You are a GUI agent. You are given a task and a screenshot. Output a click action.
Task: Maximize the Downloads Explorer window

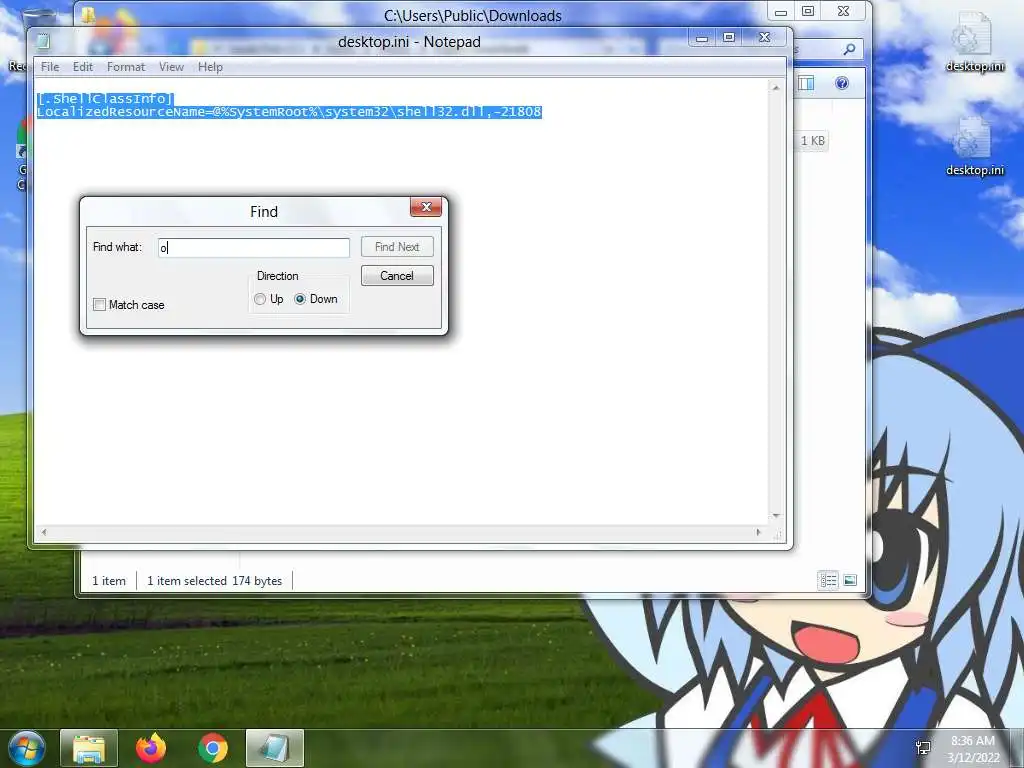pyautogui.click(x=808, y=12)
